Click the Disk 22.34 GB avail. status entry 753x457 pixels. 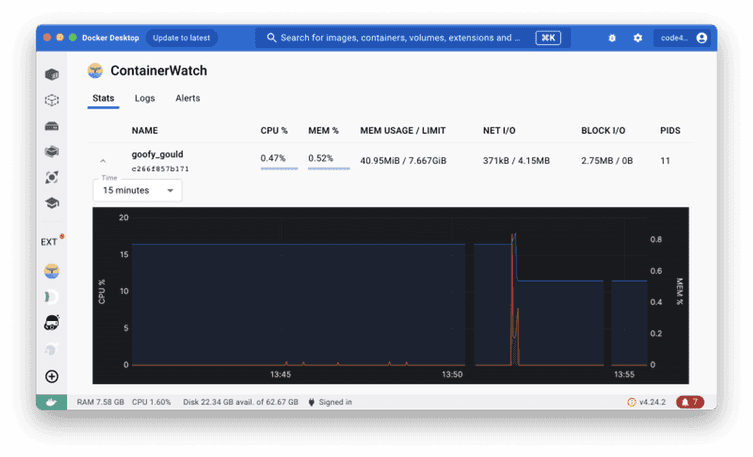[x=241, y=402]
